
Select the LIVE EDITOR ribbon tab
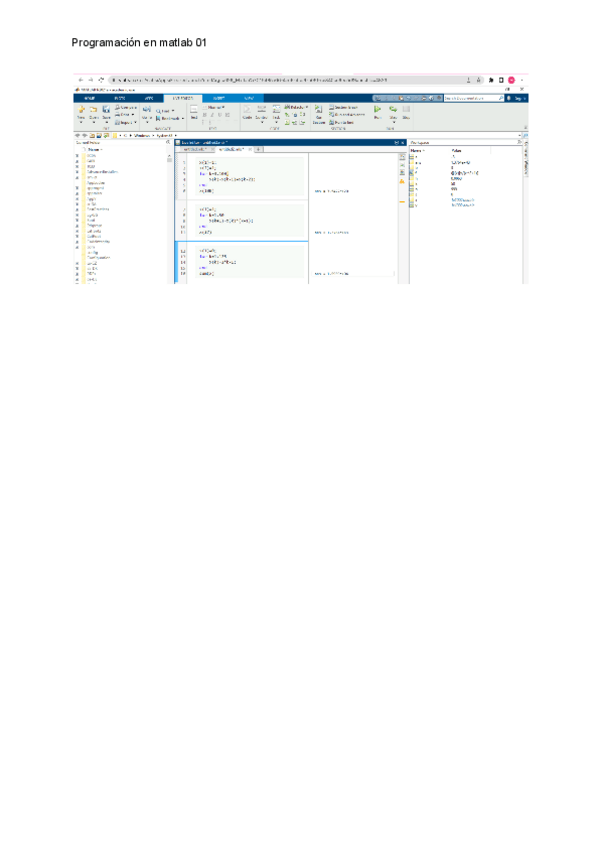point(182,98)
